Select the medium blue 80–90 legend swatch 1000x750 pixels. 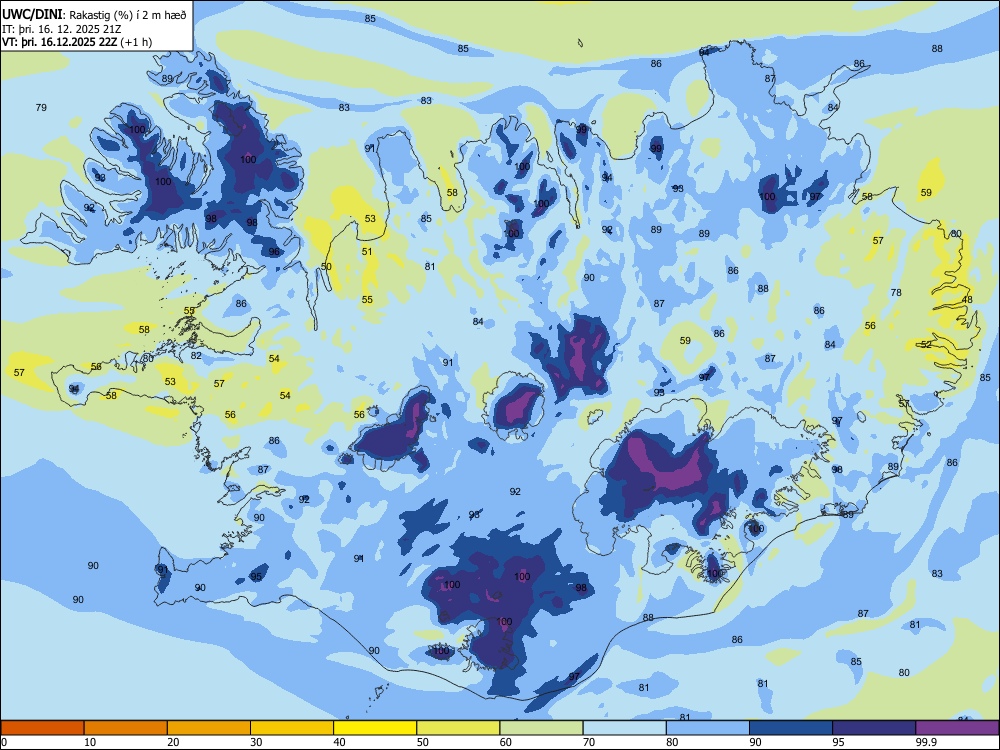(x=708, y=728)
